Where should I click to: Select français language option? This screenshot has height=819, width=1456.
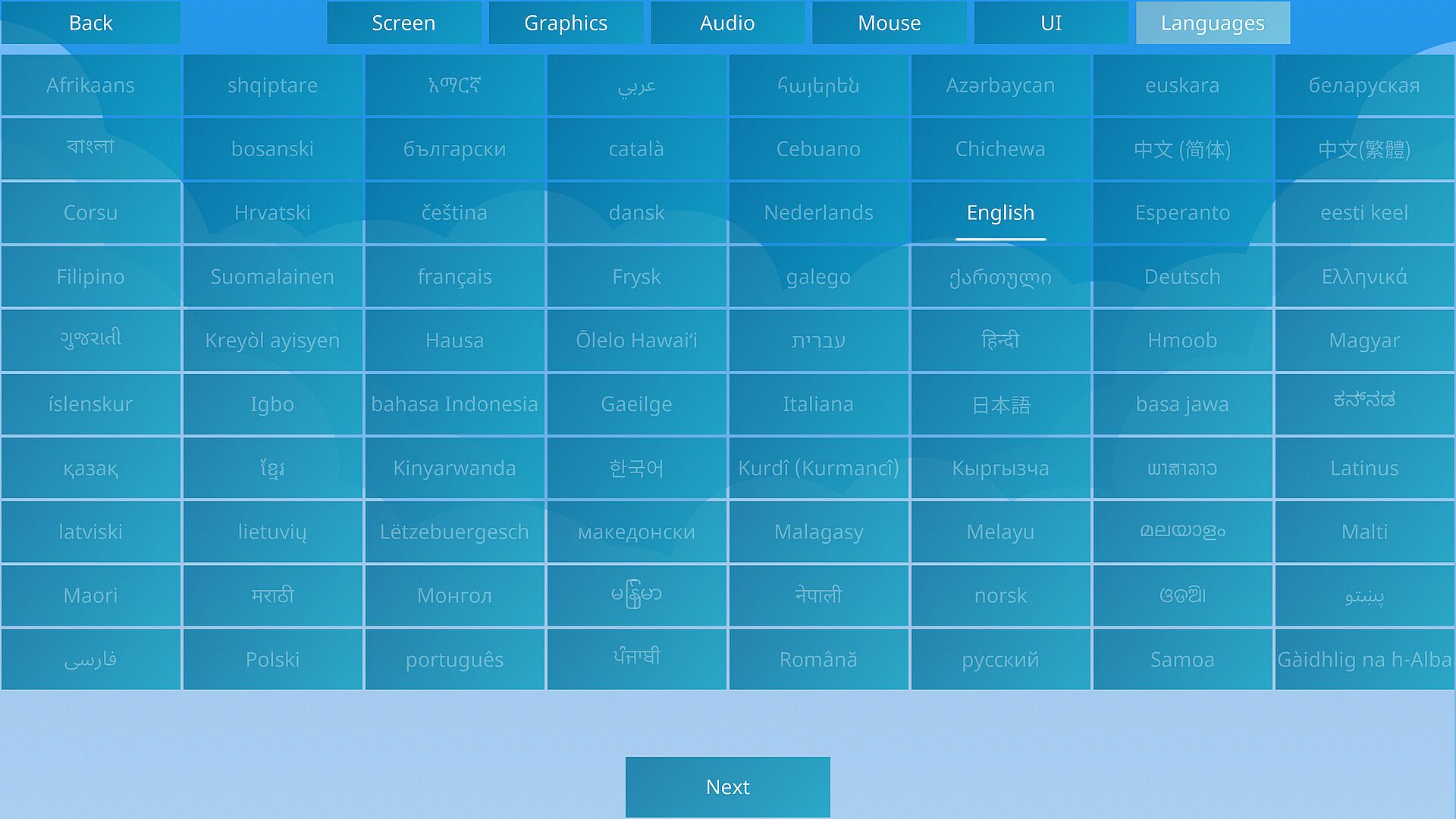point(454,277)
